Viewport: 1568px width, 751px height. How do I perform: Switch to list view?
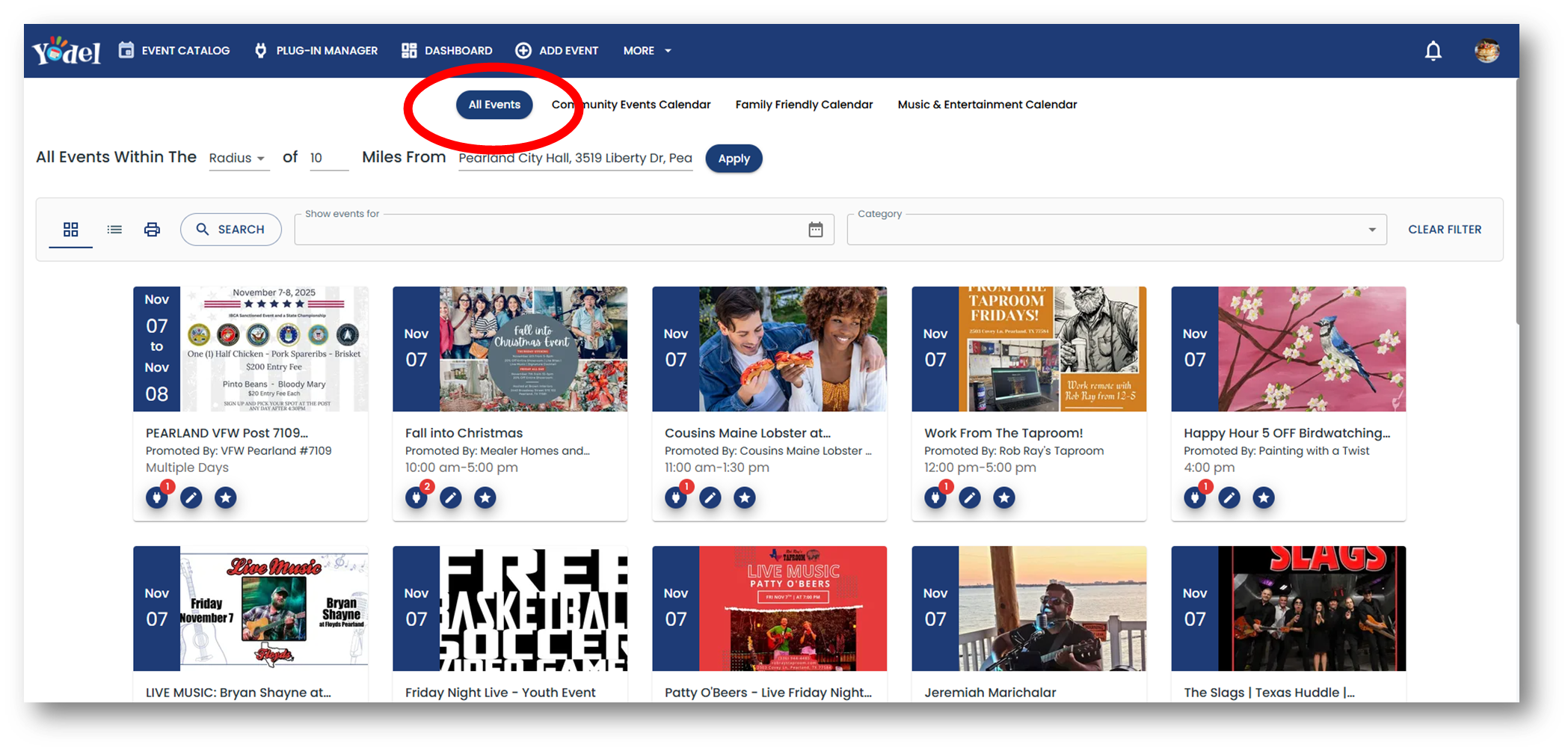coord(114,229)
